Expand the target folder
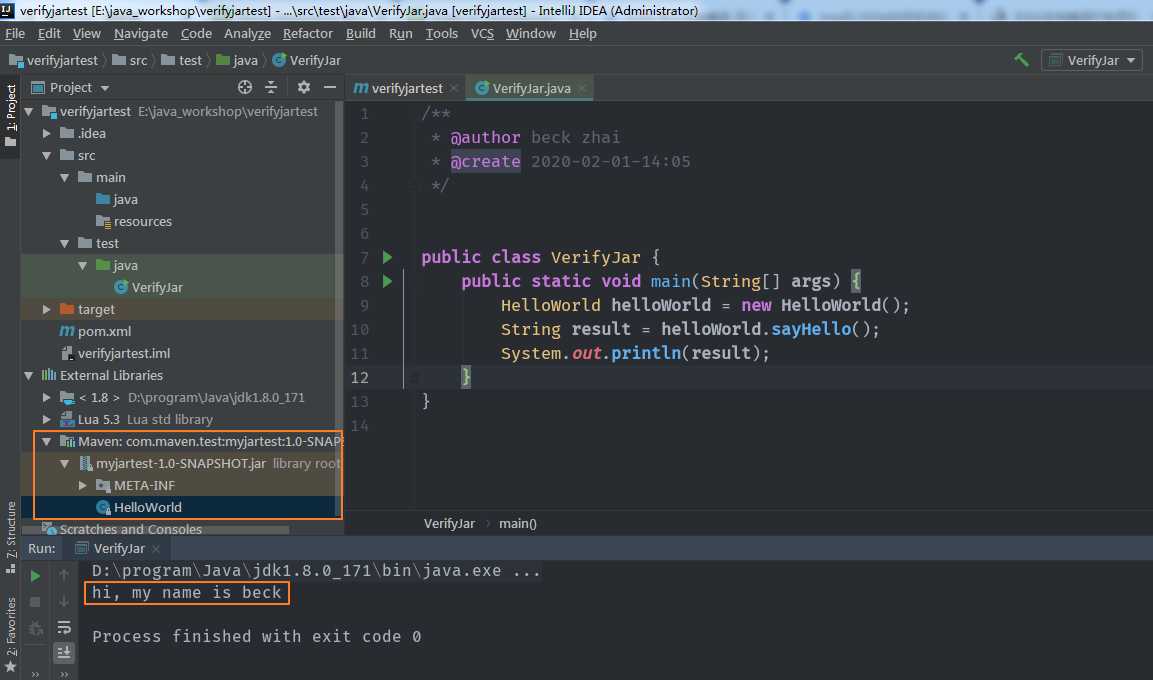Viewport: 1153px width, 680px height. (46, 309)
